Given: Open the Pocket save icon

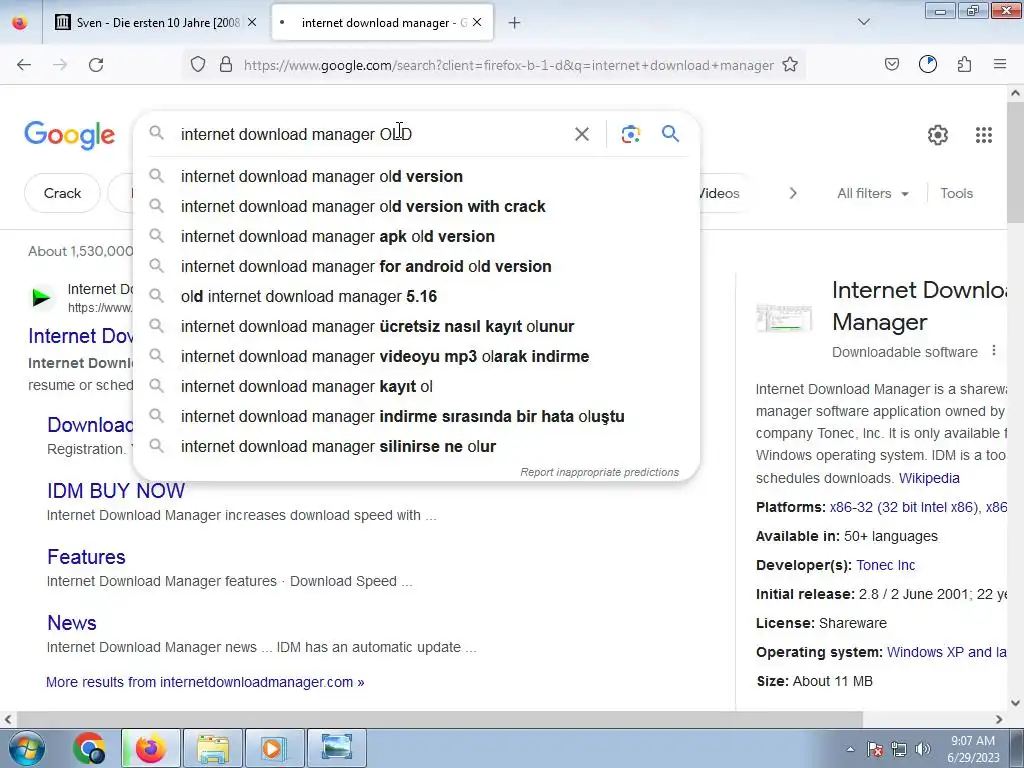Looking at the screenshot, I should point(892,64).
